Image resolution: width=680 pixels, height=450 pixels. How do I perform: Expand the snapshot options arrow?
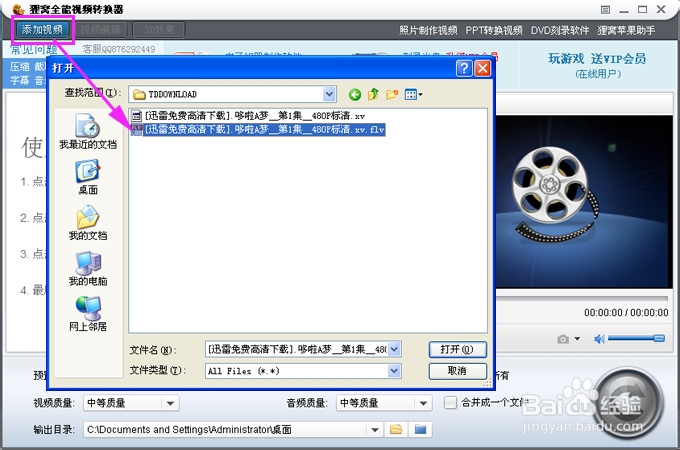pos(577,339)
